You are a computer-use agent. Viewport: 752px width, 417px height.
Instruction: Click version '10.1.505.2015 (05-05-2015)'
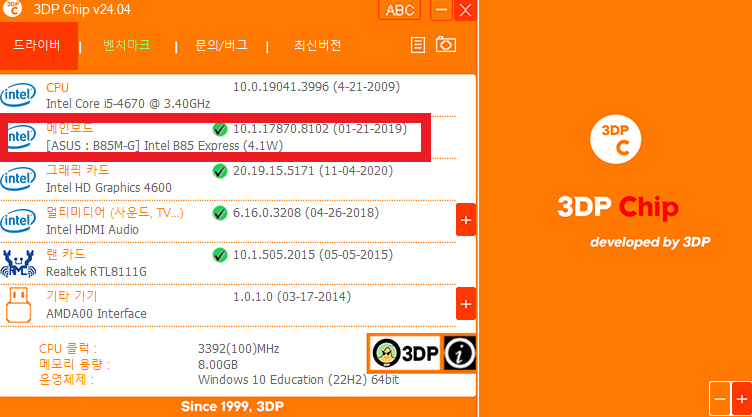[313, 255]
